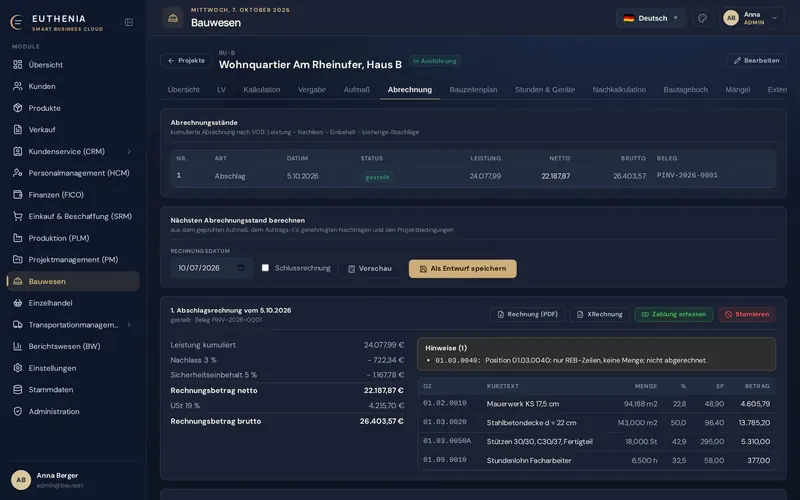Click the Vorschau button
800x500 pixels.
click(x=370, y=268)
